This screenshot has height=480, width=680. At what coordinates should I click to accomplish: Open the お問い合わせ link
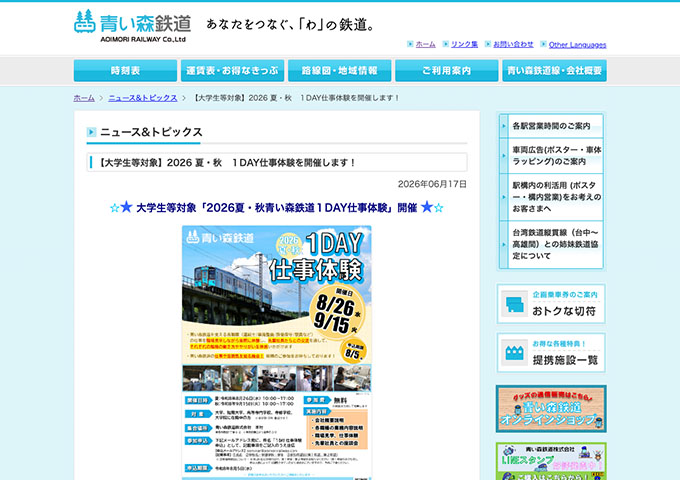[513, 44]
